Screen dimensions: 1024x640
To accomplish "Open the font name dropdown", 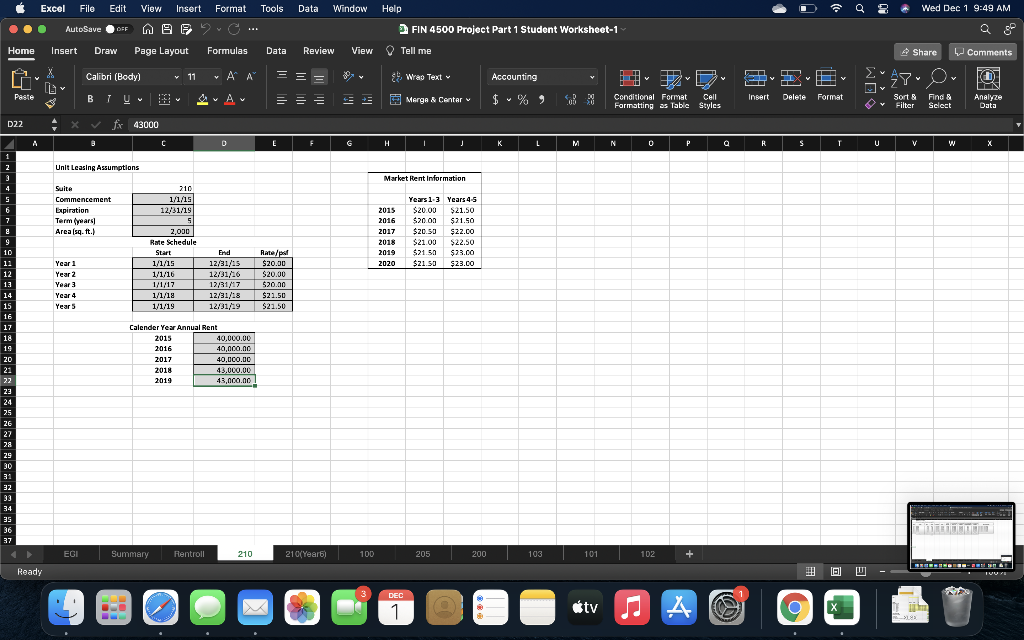I will [x=176, y=77].
